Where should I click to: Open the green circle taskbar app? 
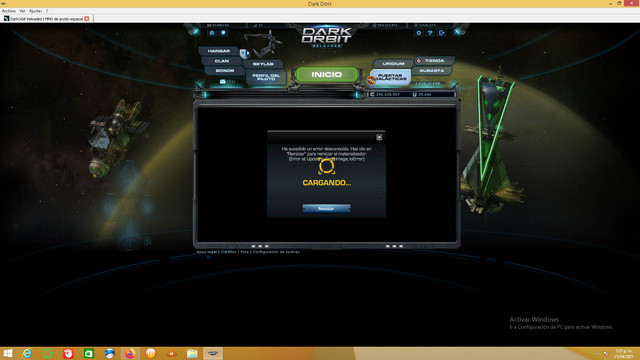click(x=48, y=353)
